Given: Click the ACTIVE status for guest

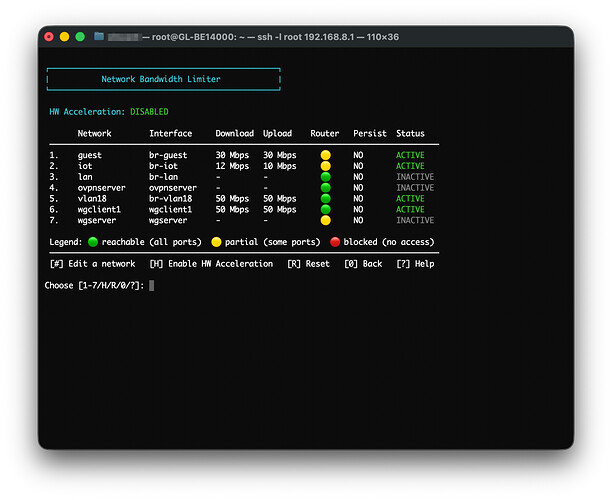Looking at the screenshot, I should 410,155.
